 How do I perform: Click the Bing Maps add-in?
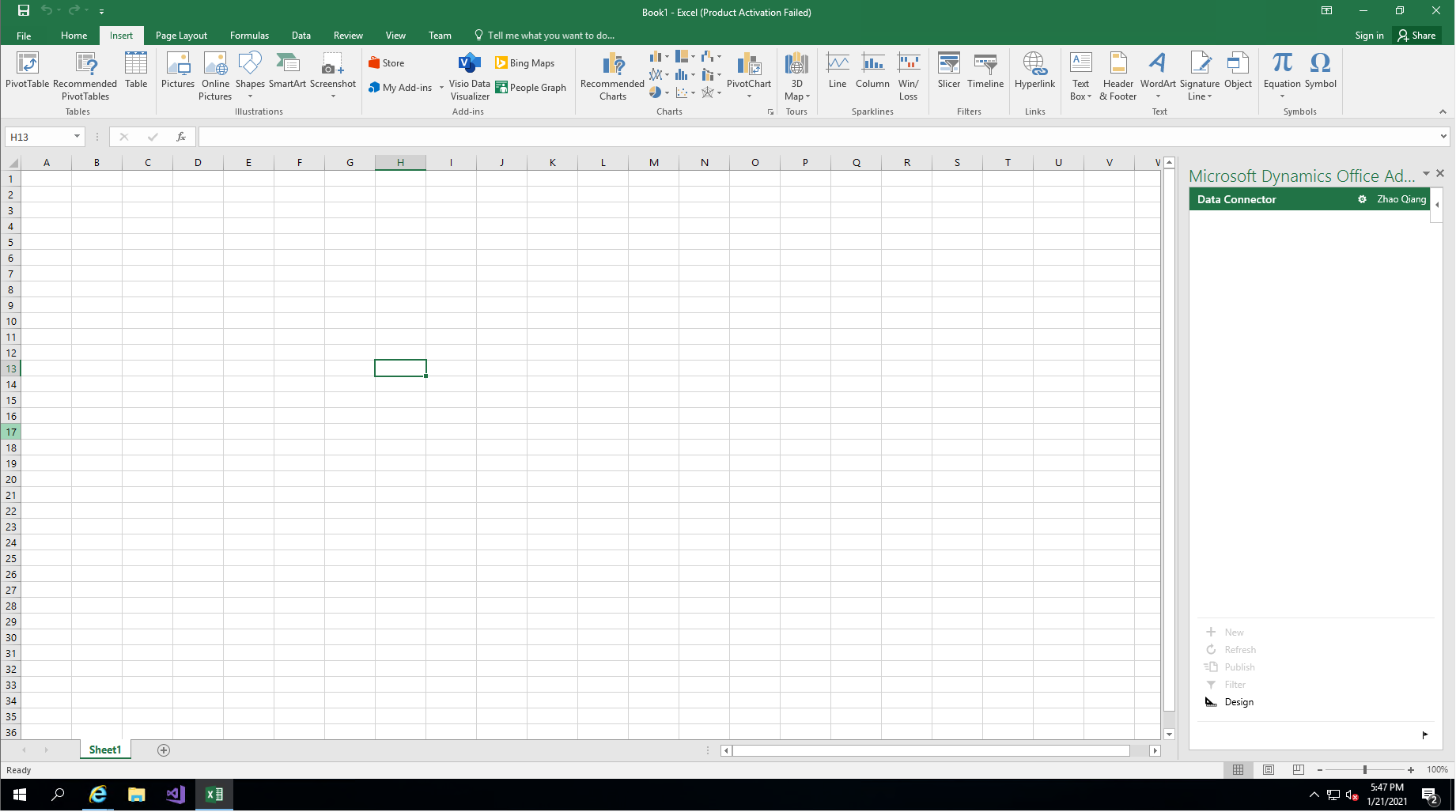click(x=524, y=63)
